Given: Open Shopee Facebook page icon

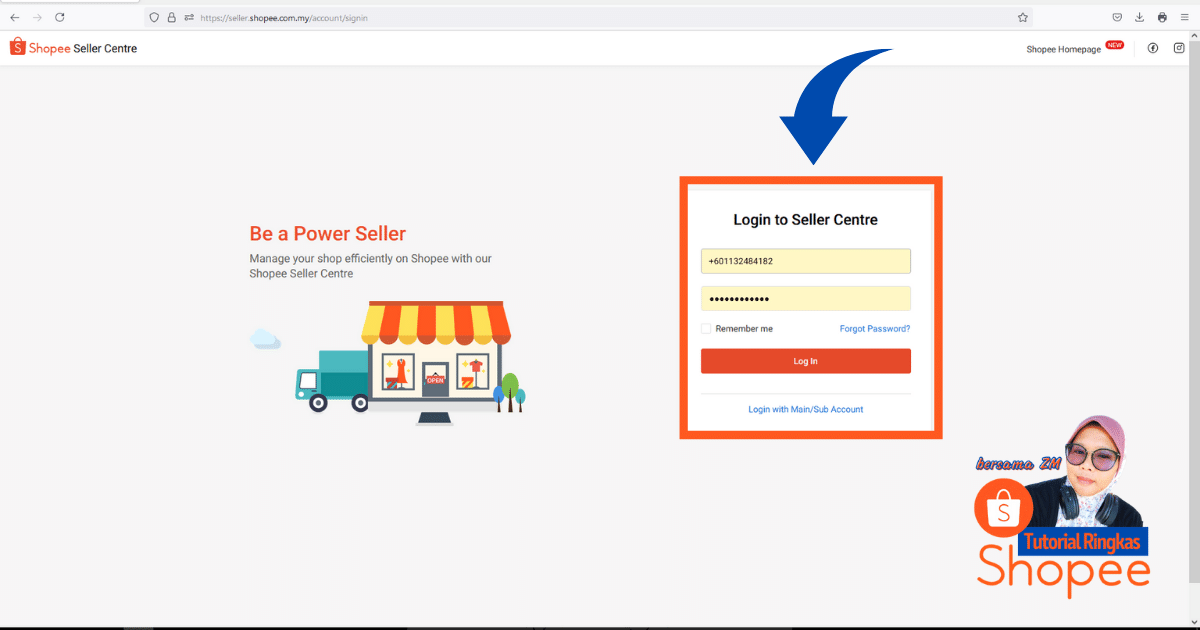Looking at the screenshot, I should 1153,48.
